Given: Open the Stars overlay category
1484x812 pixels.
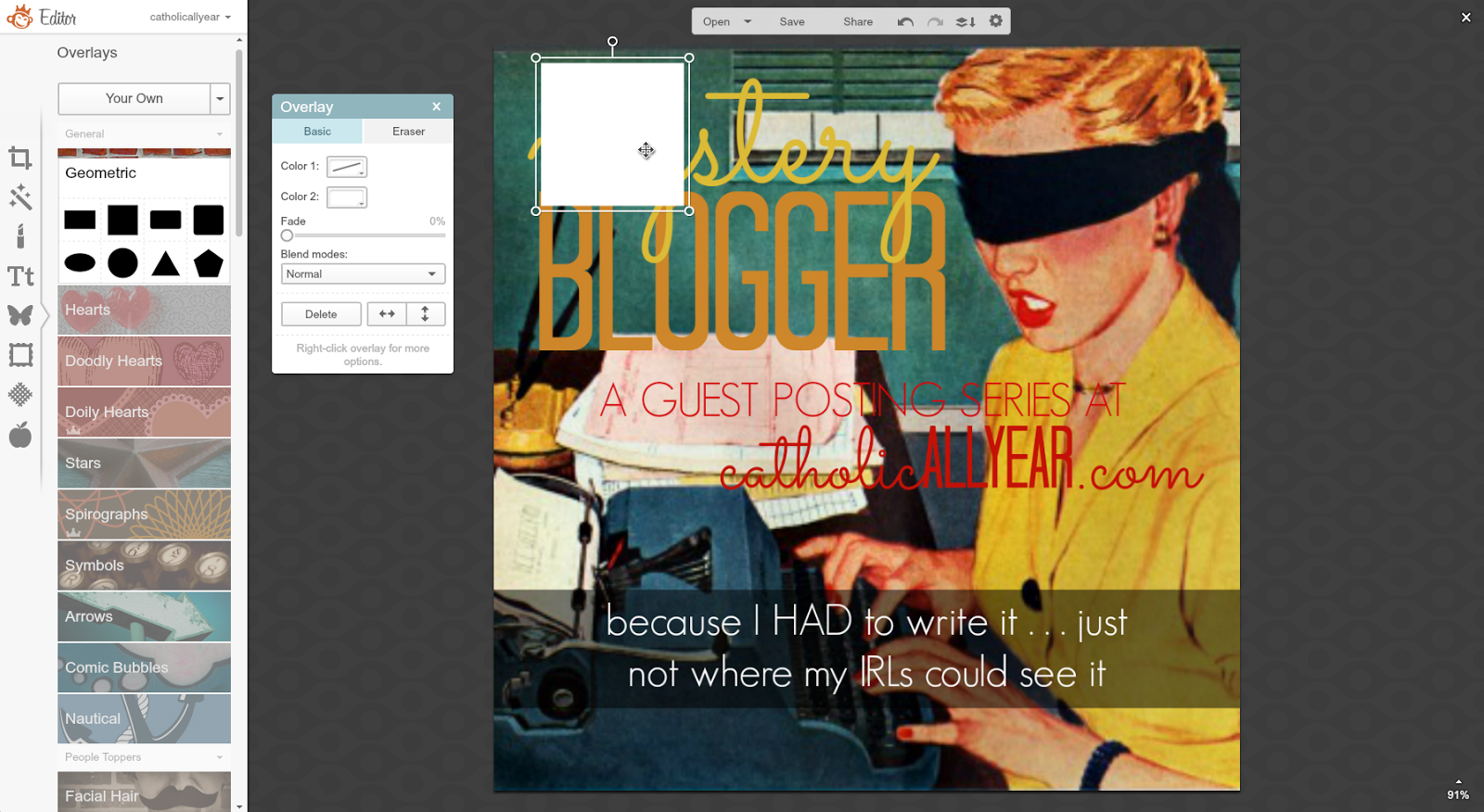Looking at the screenshot, I should tap(144, 463).
